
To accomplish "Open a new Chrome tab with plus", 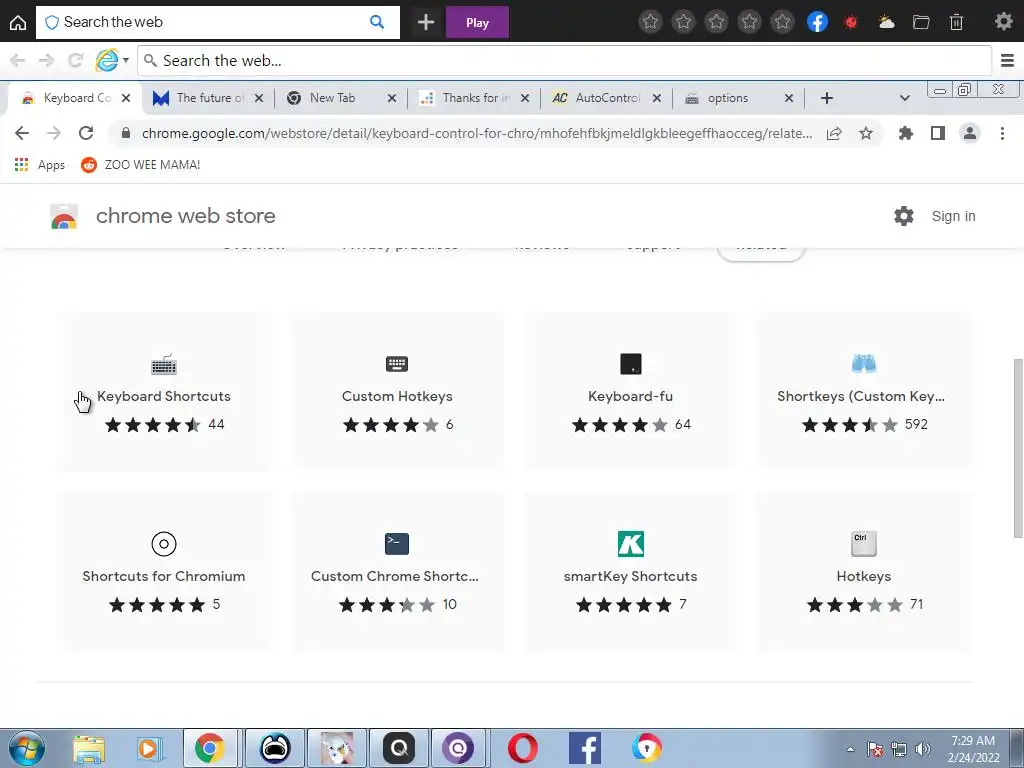I will [x=827, y=98].
